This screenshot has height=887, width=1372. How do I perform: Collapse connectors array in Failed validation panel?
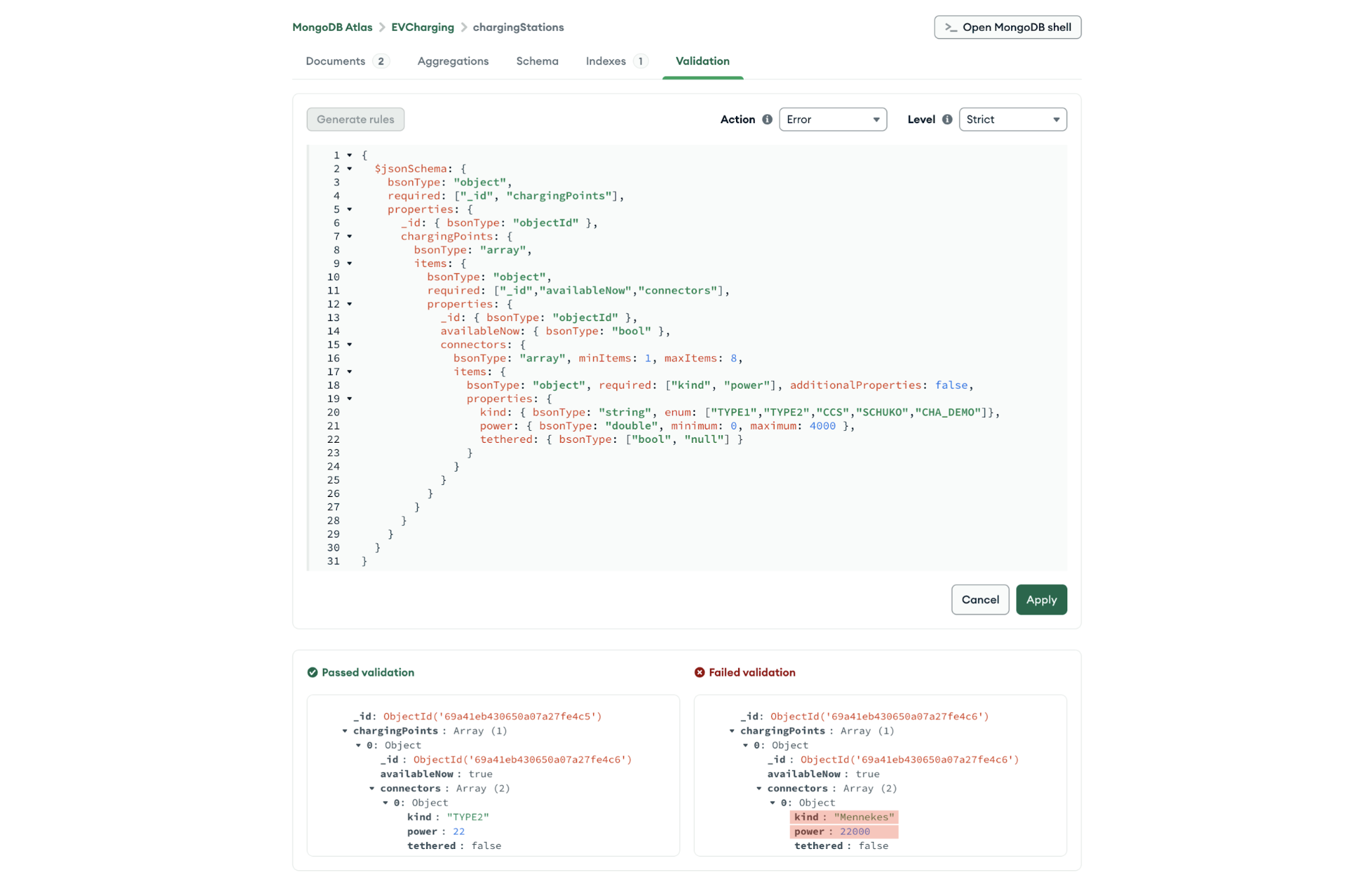[758, 788]
